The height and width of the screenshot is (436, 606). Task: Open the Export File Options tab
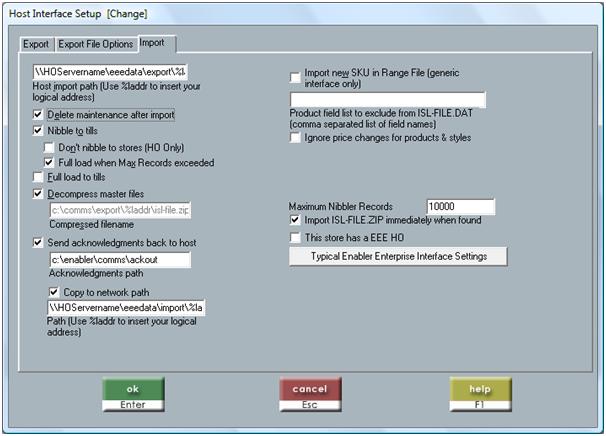click(95, 44)
